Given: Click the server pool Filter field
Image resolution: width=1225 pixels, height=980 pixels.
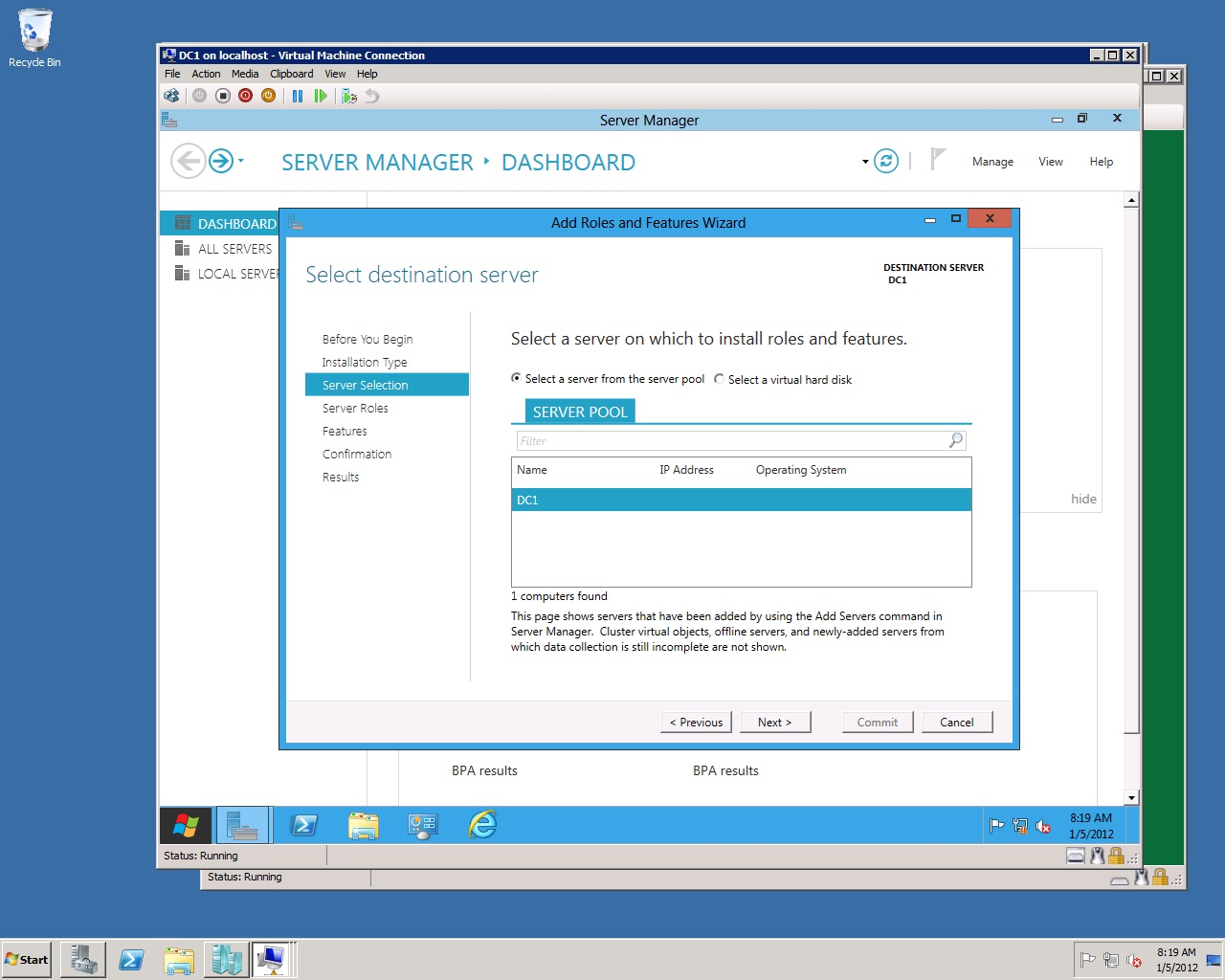Looking at the screenshot, I should click(732, 440).
